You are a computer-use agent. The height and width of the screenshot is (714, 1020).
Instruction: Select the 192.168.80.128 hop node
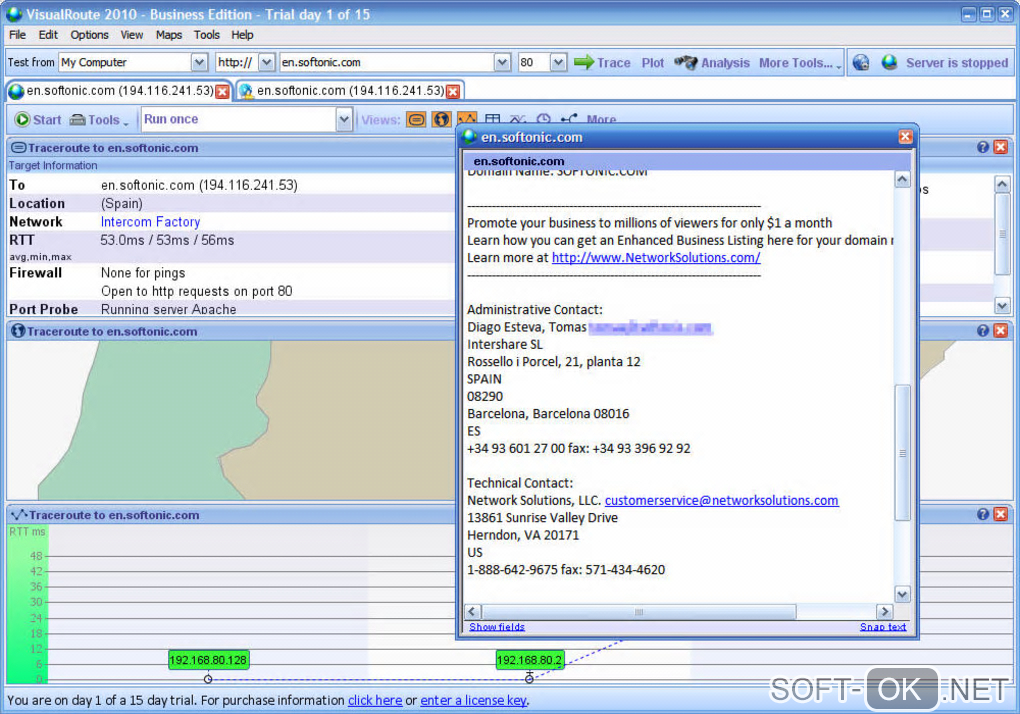[x=208, y=660]
